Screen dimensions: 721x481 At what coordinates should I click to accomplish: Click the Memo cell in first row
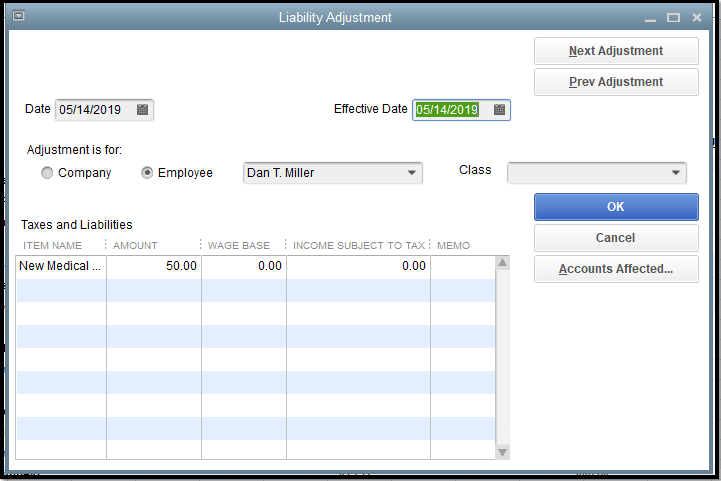[x=463, y=267]
